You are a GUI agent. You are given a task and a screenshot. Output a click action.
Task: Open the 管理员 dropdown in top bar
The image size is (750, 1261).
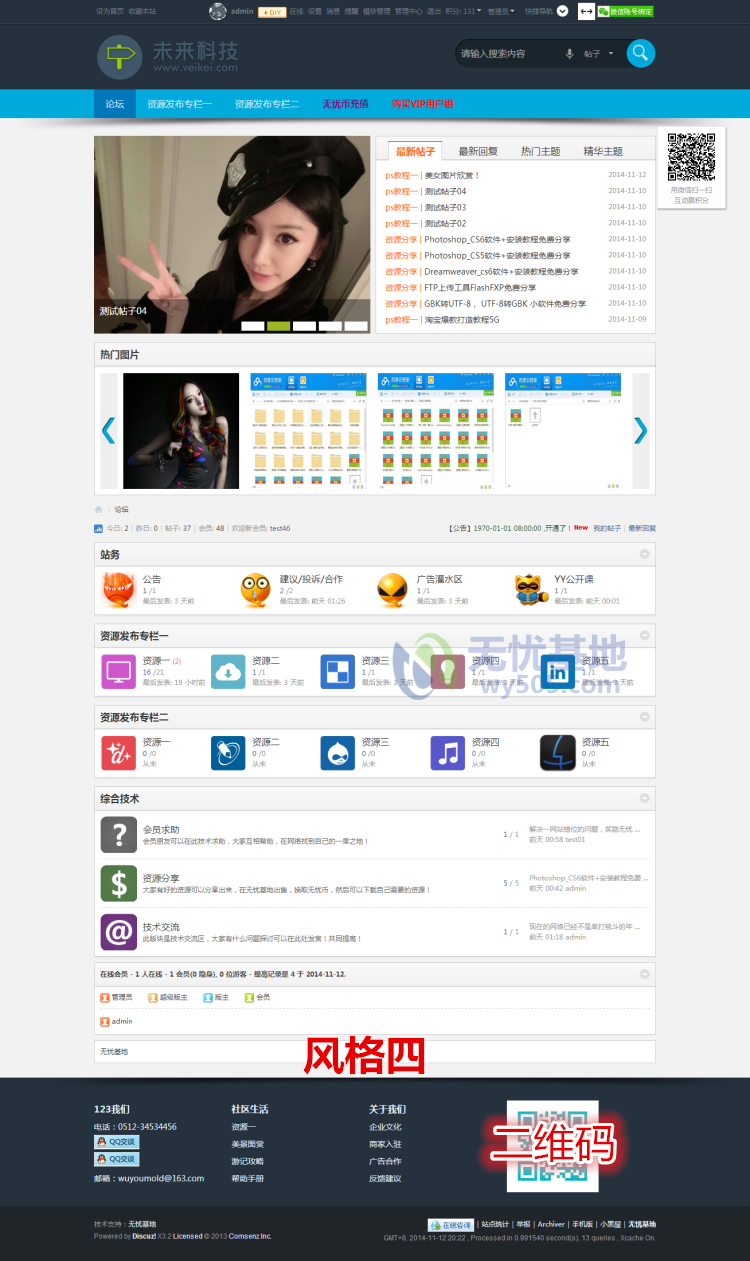[501, 11]
